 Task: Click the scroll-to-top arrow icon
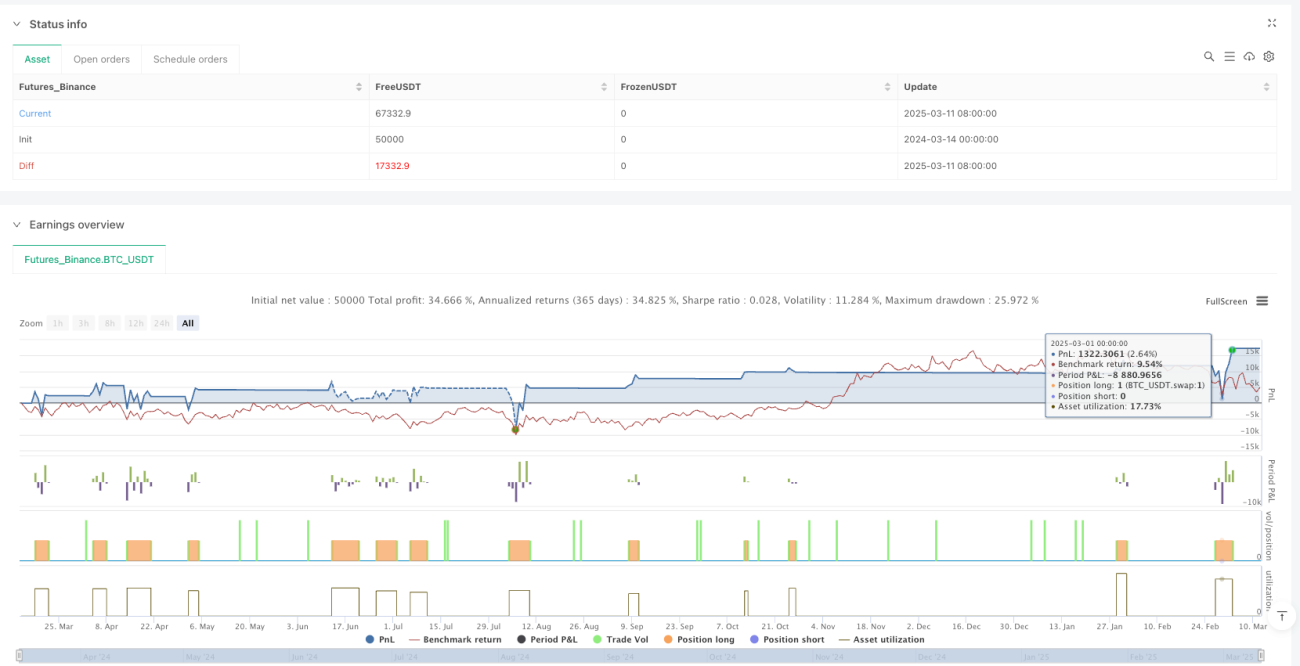[1282, 616]
